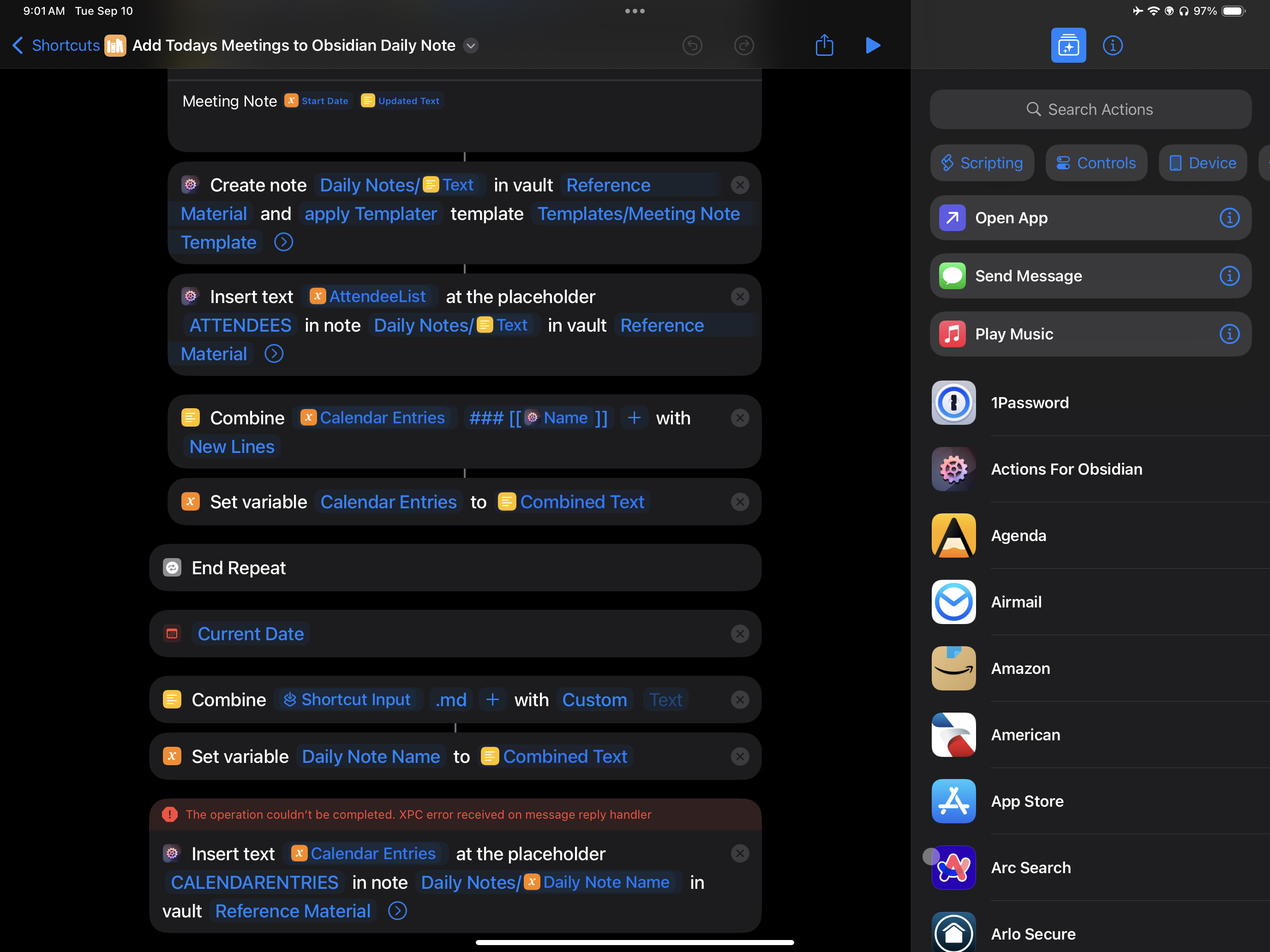1270x952 pixels.
Task: Click the undo arrow icon
Action: click(692, 45)
